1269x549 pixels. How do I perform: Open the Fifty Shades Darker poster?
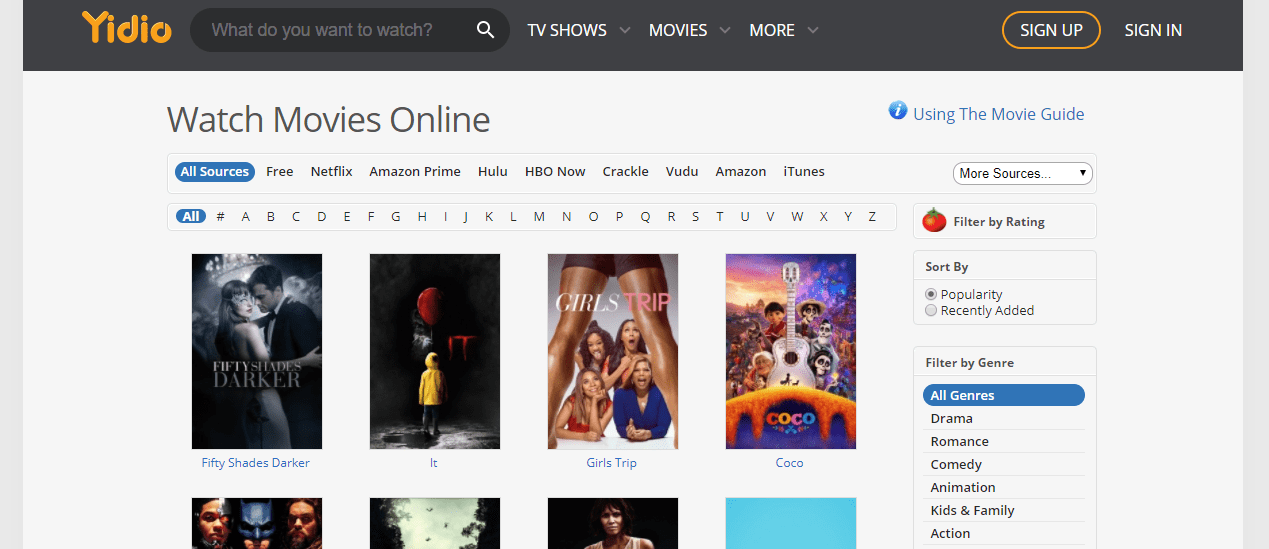(x=257, y=351)
